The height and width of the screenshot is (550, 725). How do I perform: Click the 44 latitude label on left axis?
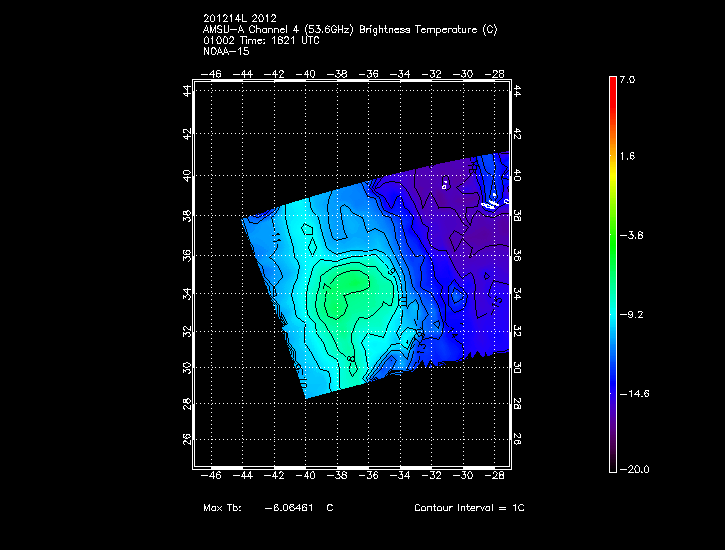187,91
